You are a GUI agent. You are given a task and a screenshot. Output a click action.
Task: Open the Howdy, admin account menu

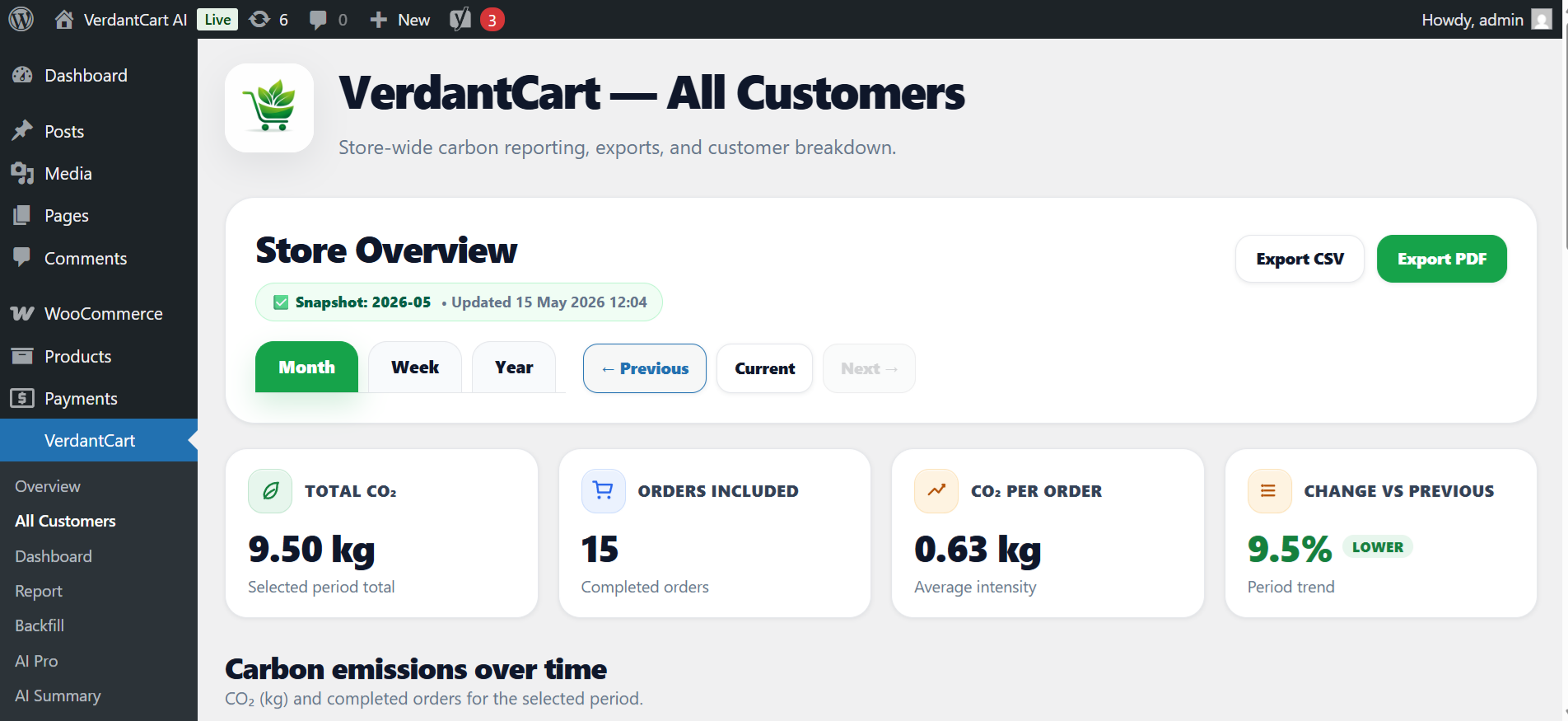pos(1486,20)
